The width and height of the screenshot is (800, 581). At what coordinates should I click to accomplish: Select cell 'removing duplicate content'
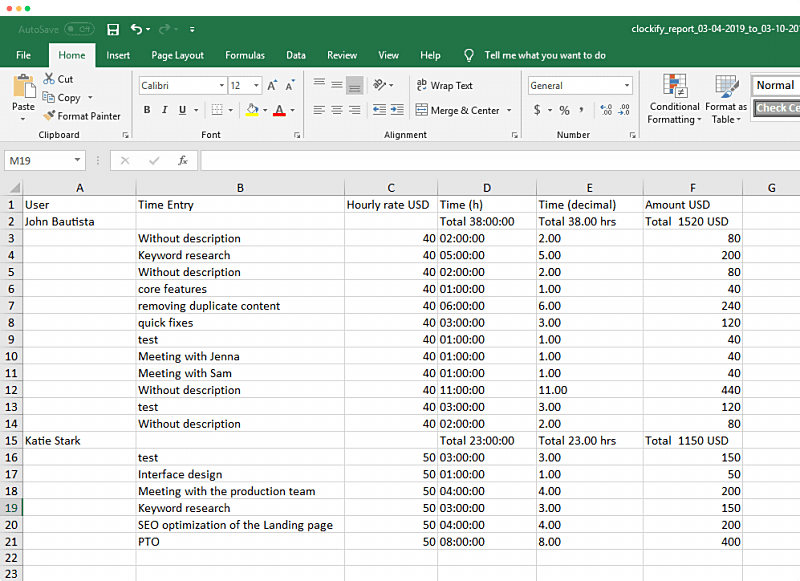coord(240,306)
